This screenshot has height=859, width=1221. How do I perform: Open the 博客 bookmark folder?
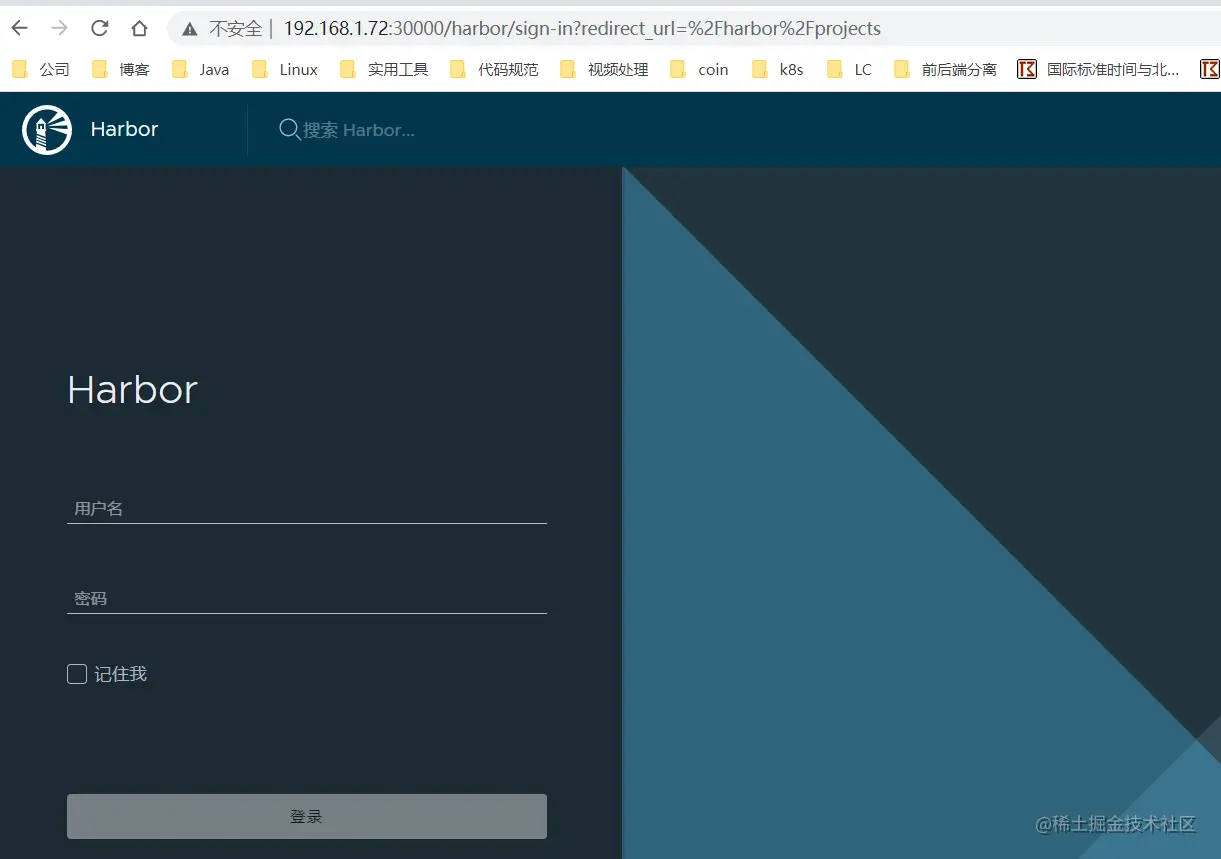coord(120,69)
